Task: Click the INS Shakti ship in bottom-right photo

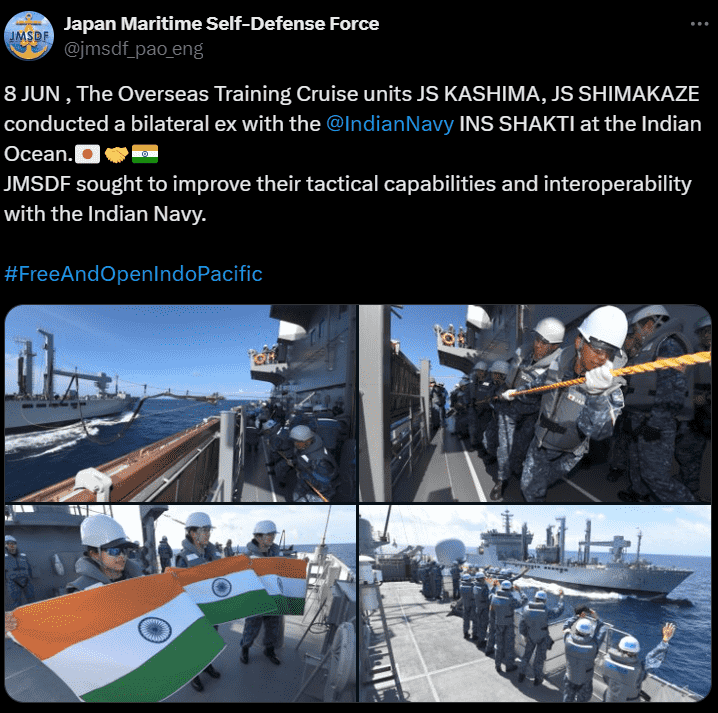Action: tap(584, 556)
